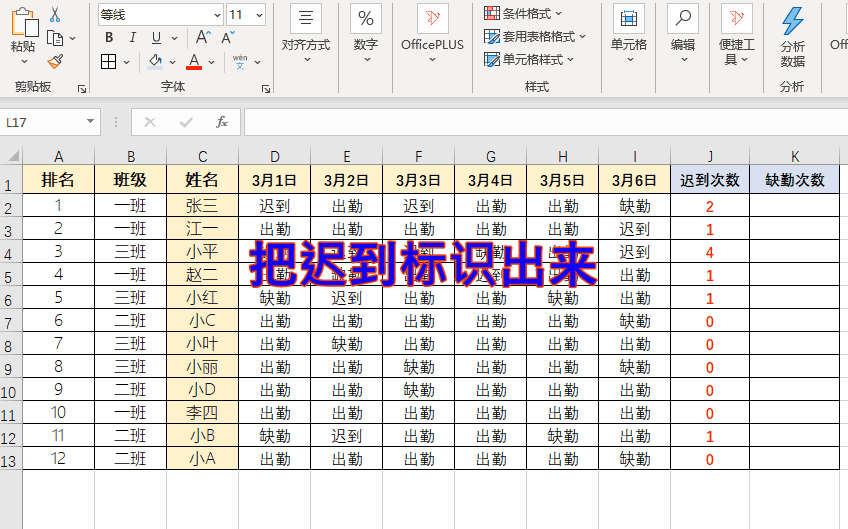848x529 pixels.
Task: Open 条件格式 conditional formatting
Action: (x=523, y=14)
